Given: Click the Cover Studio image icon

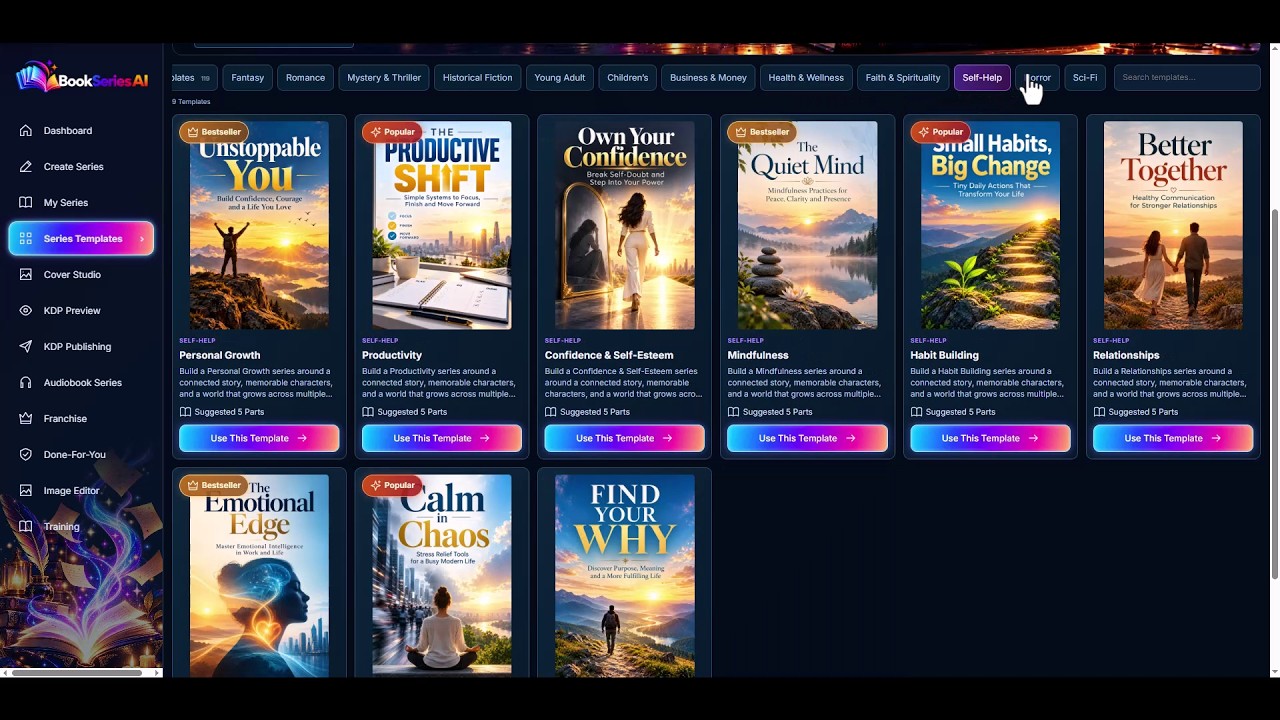Looking at the screenshot, I should coord(26,275).
